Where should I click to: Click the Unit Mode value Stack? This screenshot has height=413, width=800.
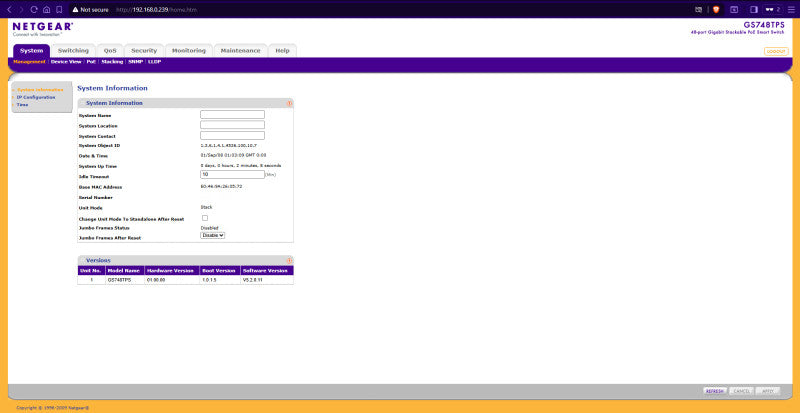(207, 207)
